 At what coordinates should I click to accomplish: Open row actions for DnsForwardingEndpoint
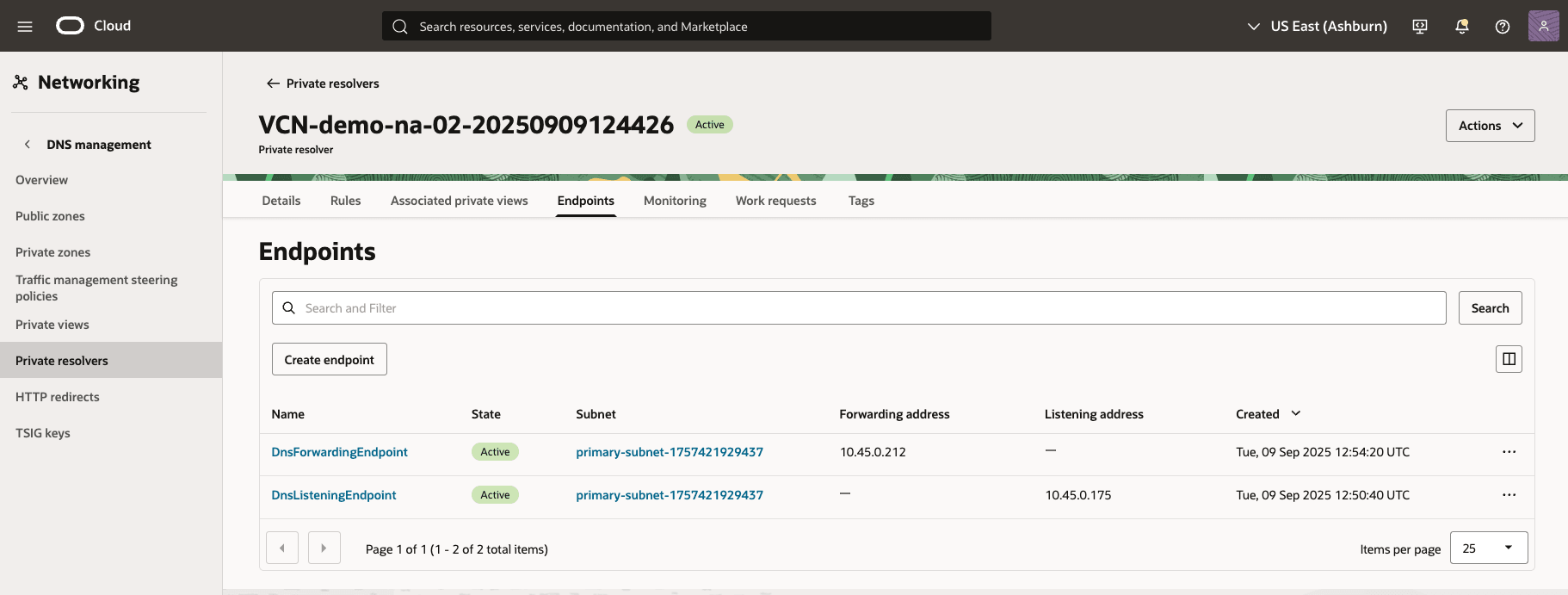(1509, 452)
